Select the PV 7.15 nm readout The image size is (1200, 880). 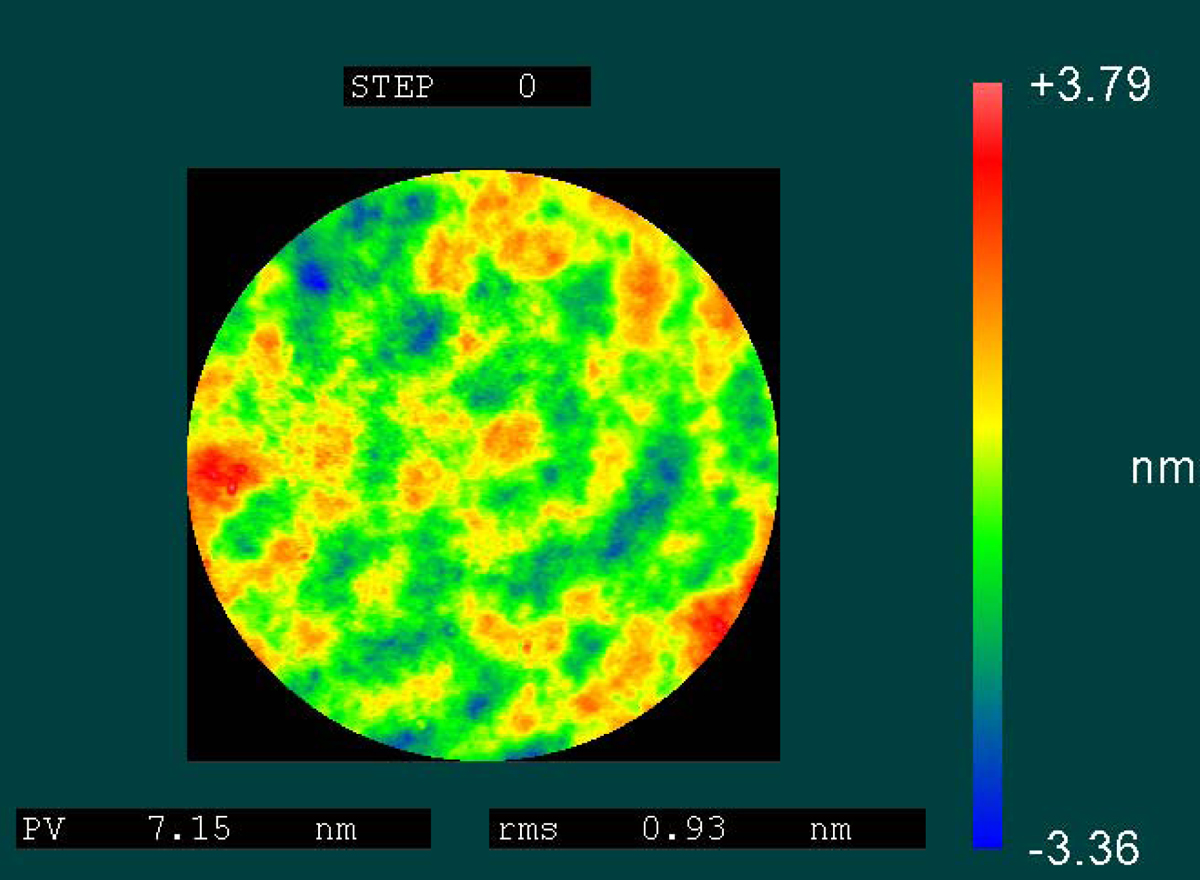coord(223,829)
